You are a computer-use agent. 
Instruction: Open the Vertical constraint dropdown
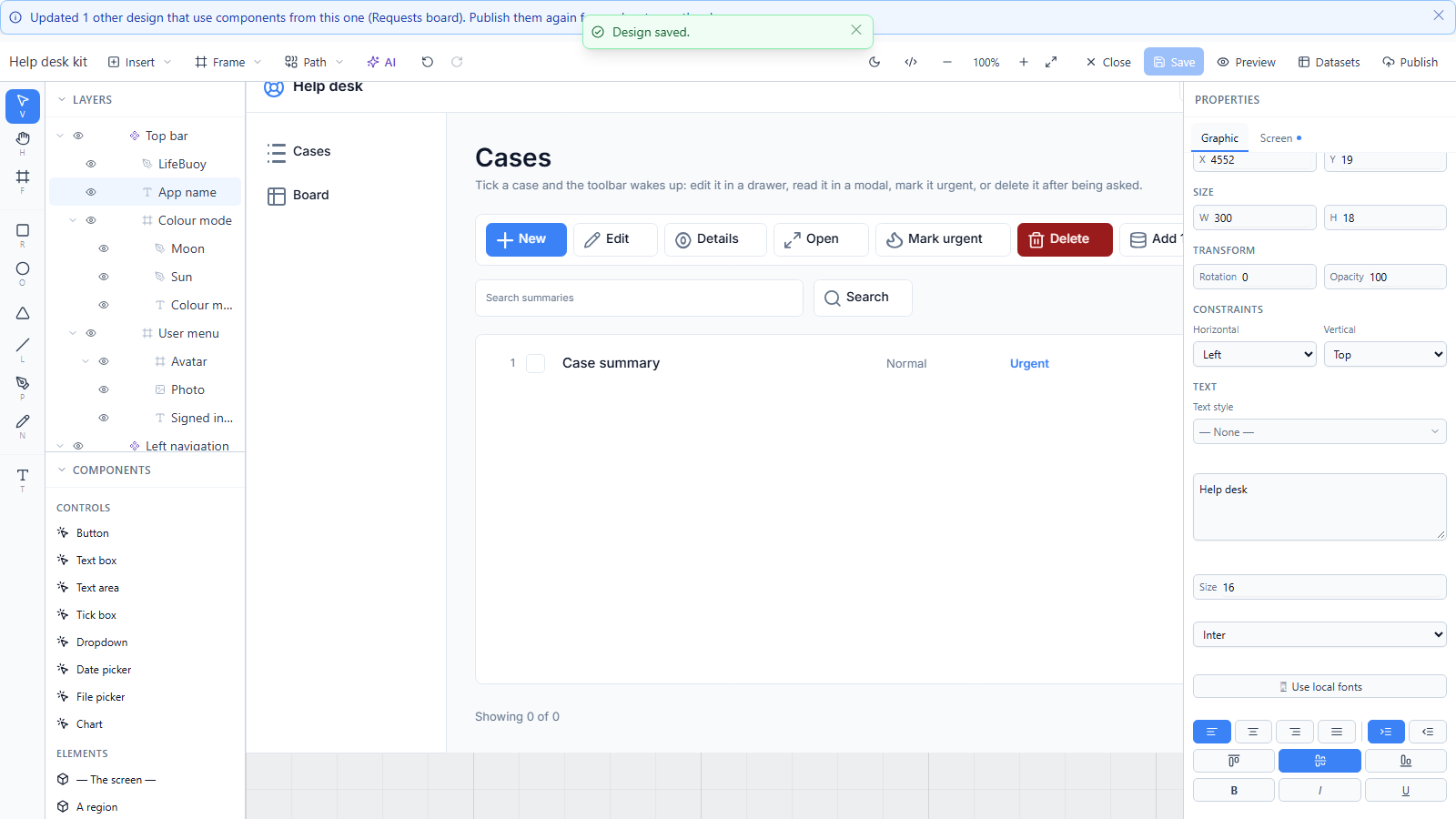(x=1385, y=354)
